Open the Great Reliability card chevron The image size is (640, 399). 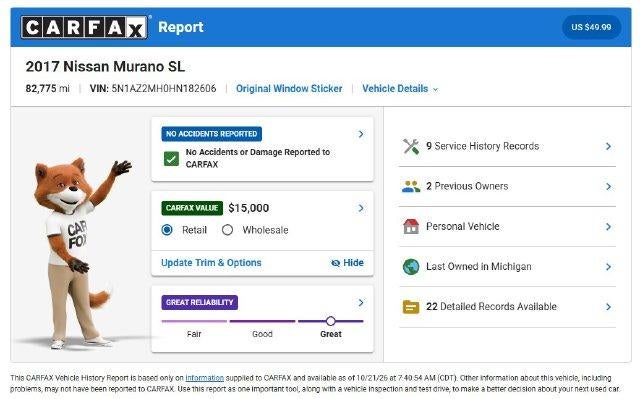[x=361, y=302]
